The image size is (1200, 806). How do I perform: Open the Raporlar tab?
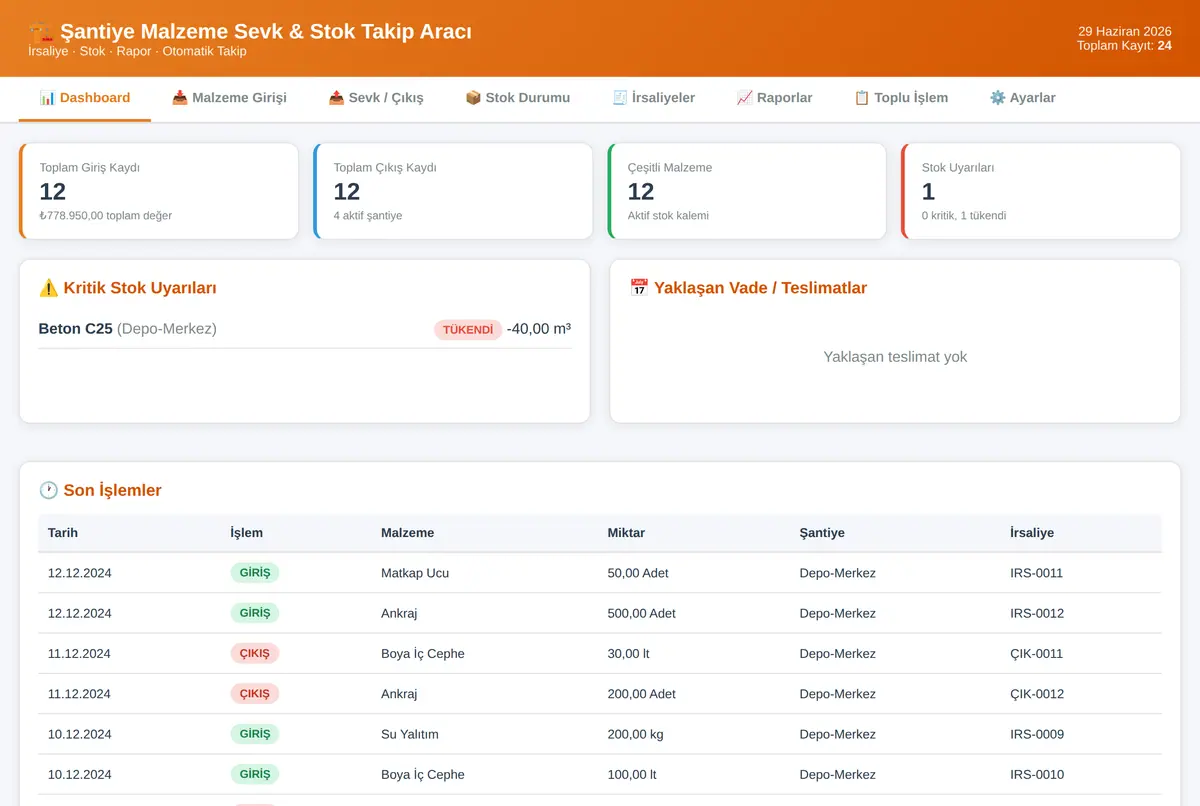774,98
